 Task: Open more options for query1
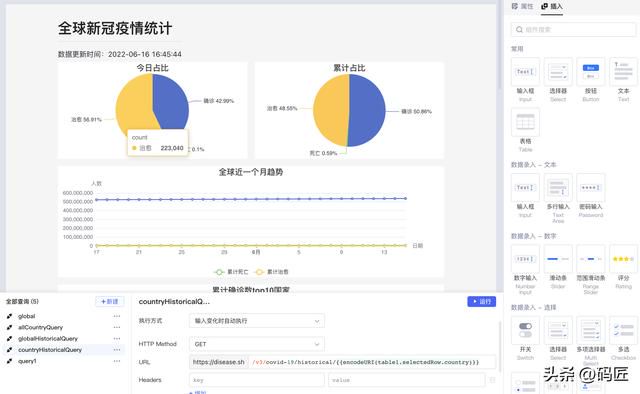(117, 361)
